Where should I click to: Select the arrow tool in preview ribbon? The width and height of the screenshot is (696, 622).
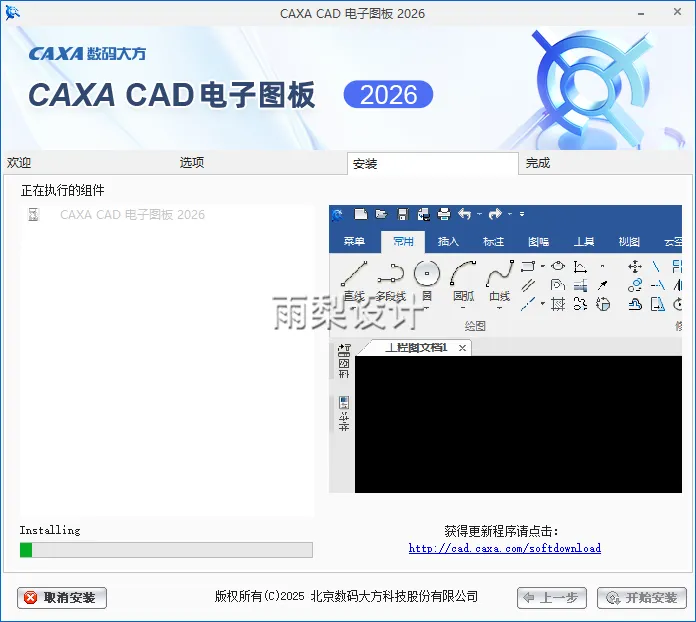click(602, 285)
